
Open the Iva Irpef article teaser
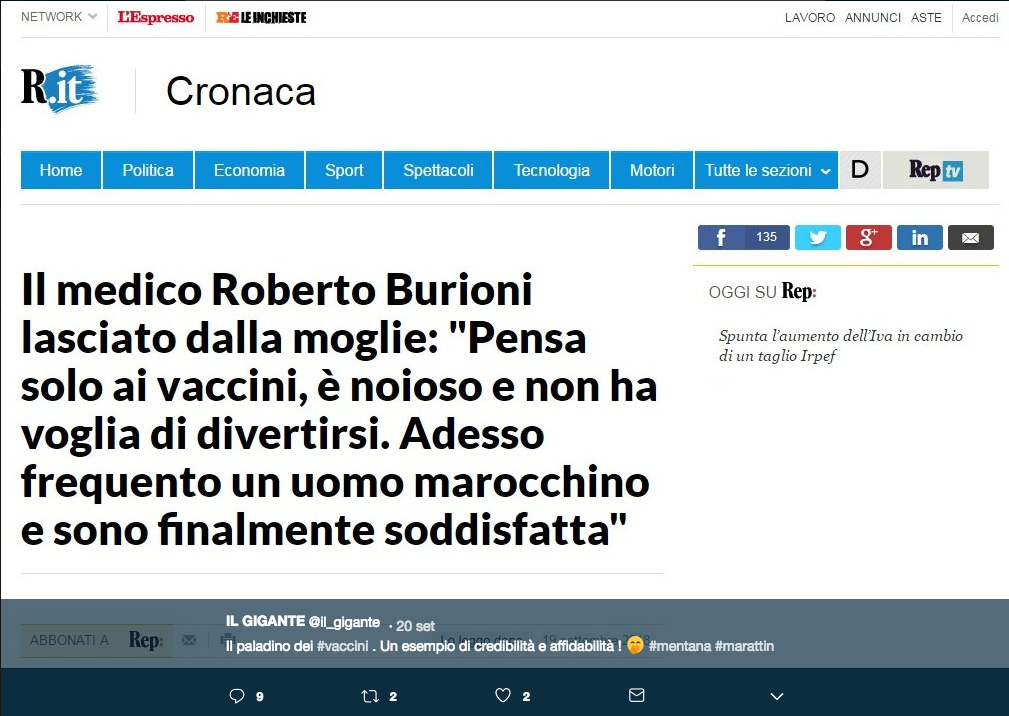840,345
